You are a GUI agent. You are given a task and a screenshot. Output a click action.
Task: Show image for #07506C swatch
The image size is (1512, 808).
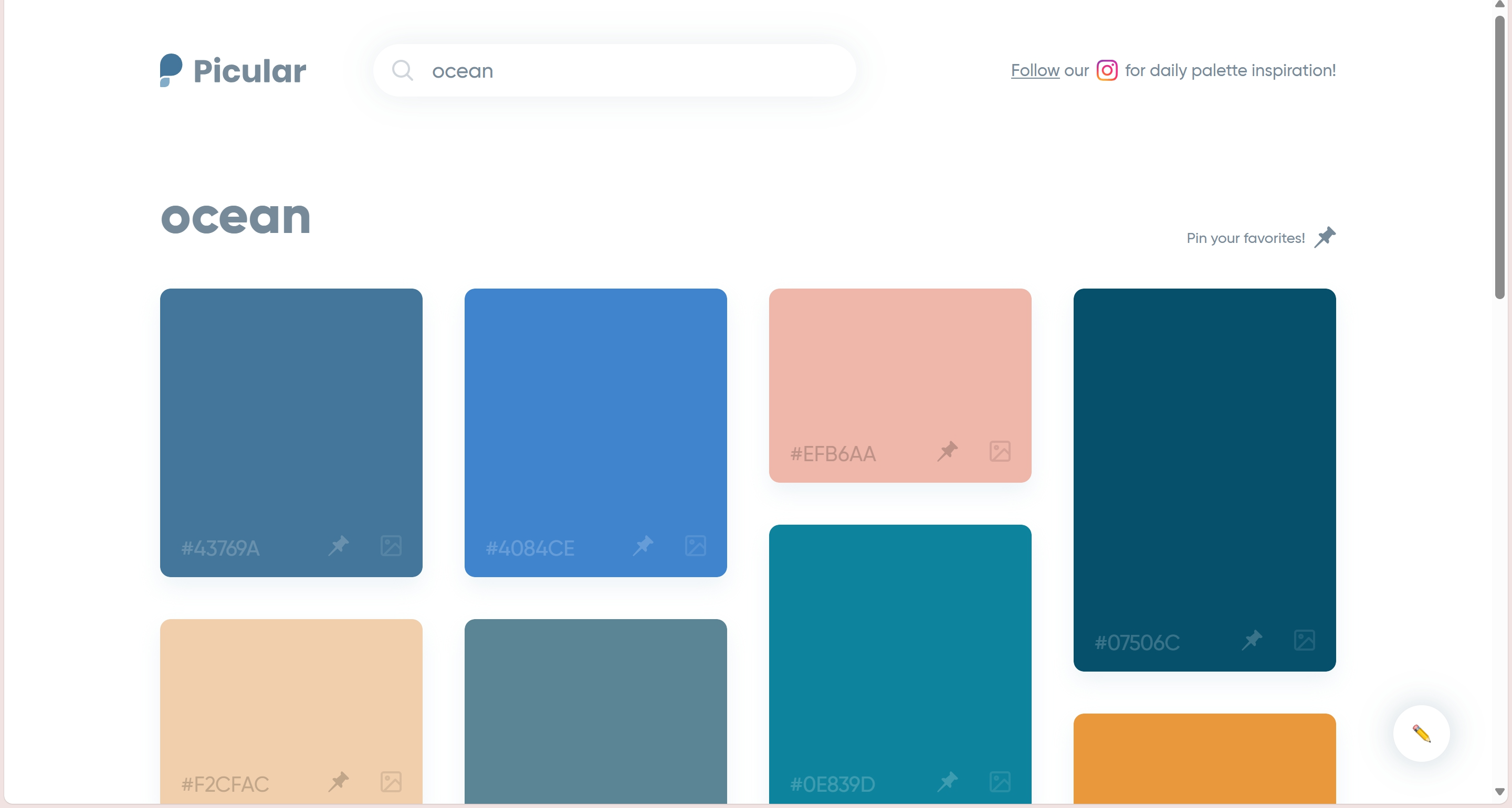(1304, 640)
